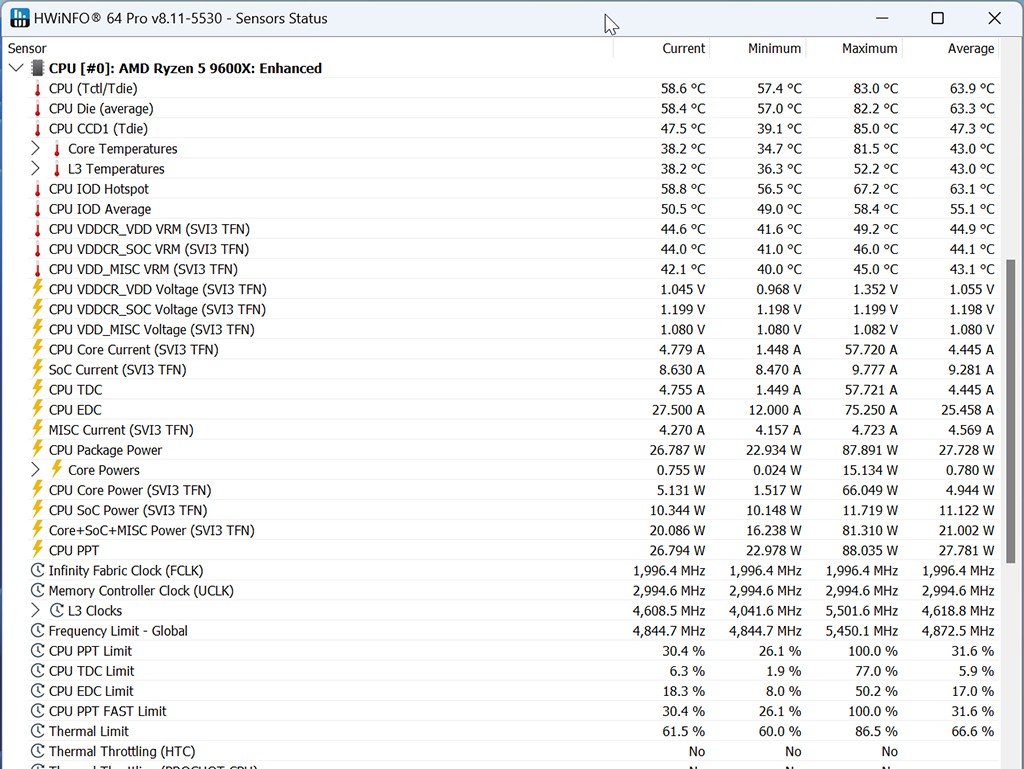The height and width of the screenshot is (769, 1024).
Task: Click clock icon of Memory Controller Clock (UCLK)
Action: click(38, 590)
